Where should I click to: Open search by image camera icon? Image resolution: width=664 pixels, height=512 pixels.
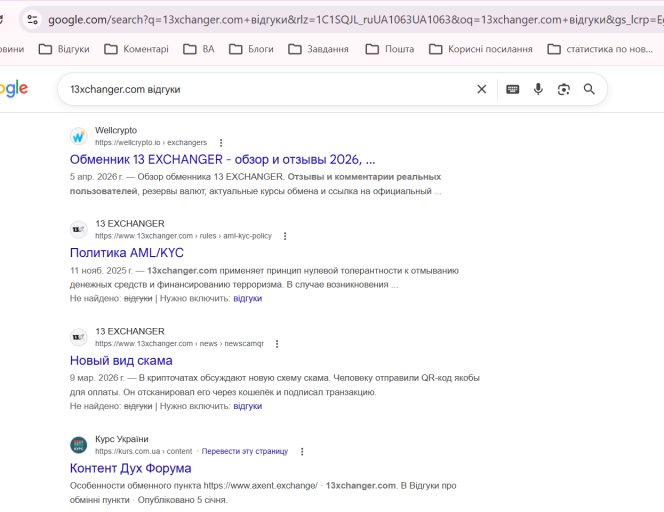click(x=564, y=89)
